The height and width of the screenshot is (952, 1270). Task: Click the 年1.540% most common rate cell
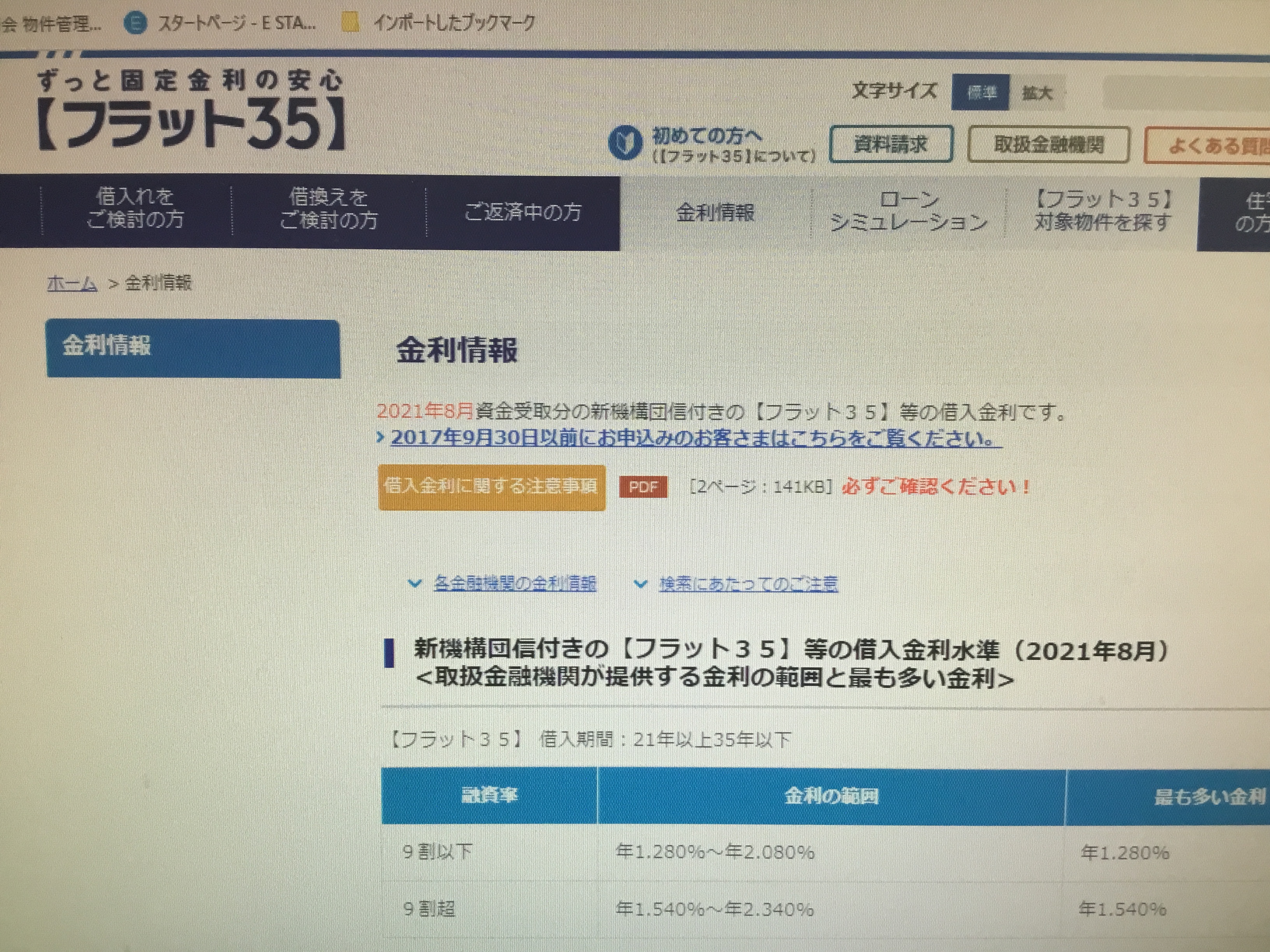(1123, 909)
